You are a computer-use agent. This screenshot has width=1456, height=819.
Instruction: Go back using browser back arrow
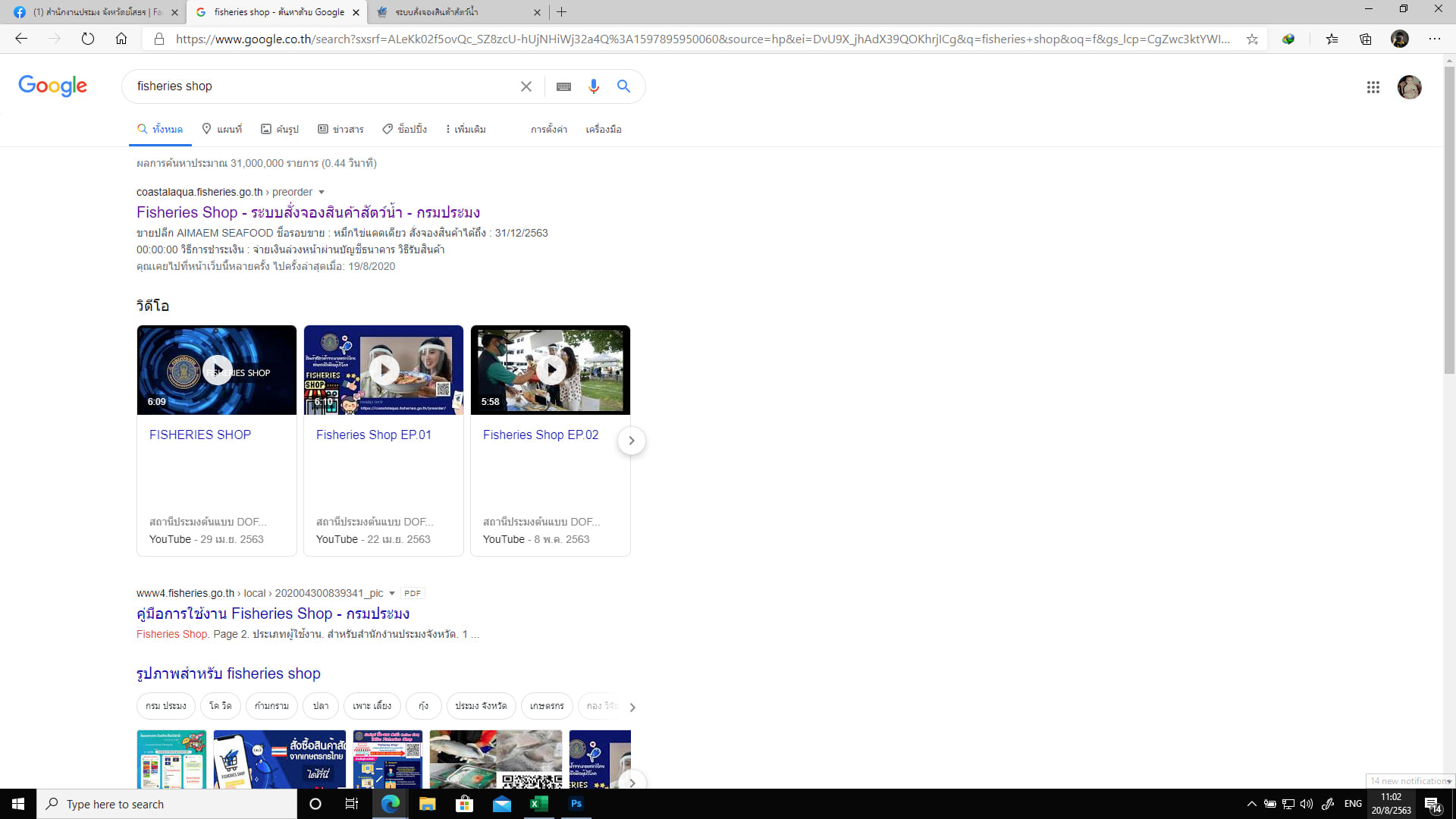point(21,39)
